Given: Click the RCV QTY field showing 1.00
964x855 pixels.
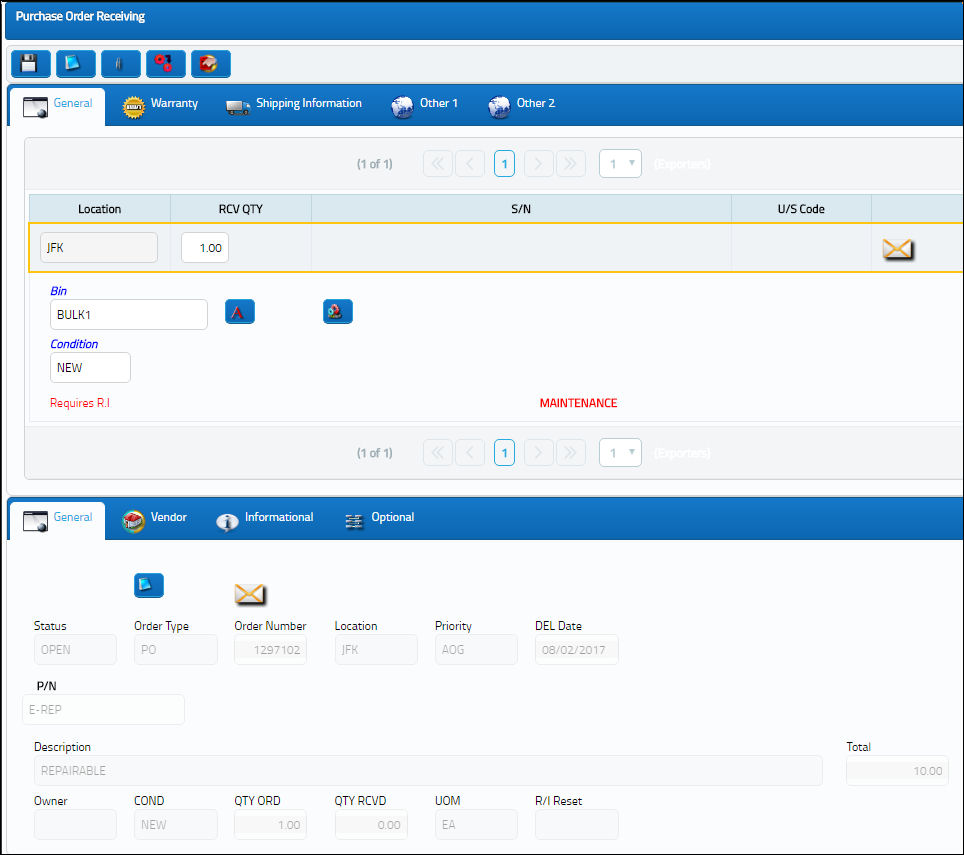Looking at the screenshot, I should click(205, 248).
